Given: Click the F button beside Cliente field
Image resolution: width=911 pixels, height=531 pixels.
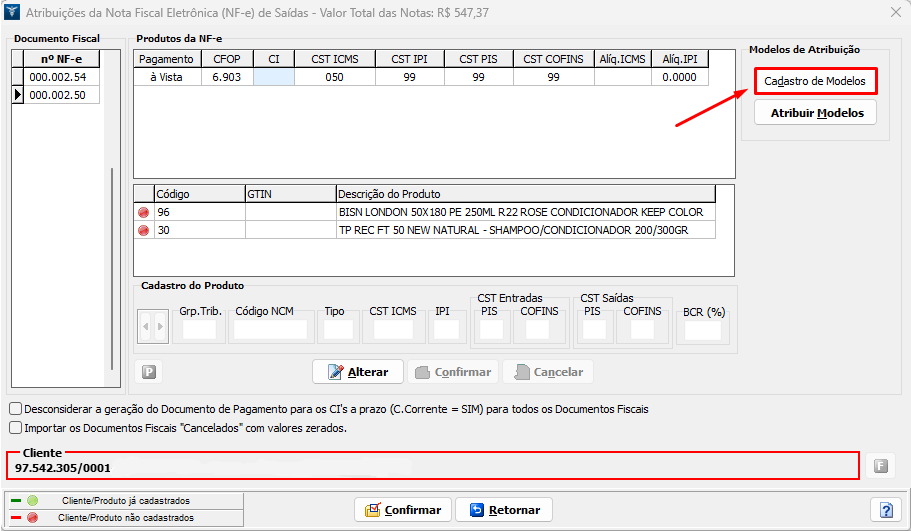Looking at the screenshot, I should (880, 465).
